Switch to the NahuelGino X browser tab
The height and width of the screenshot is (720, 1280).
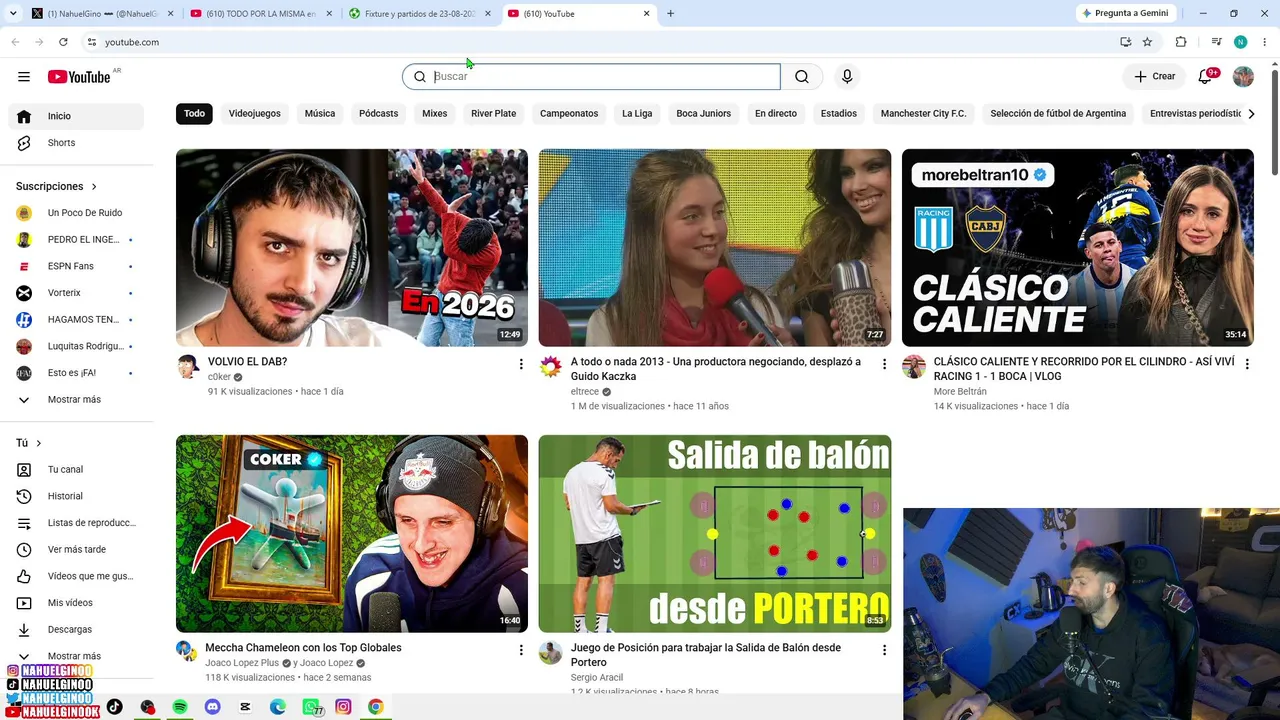pos(102,14)
